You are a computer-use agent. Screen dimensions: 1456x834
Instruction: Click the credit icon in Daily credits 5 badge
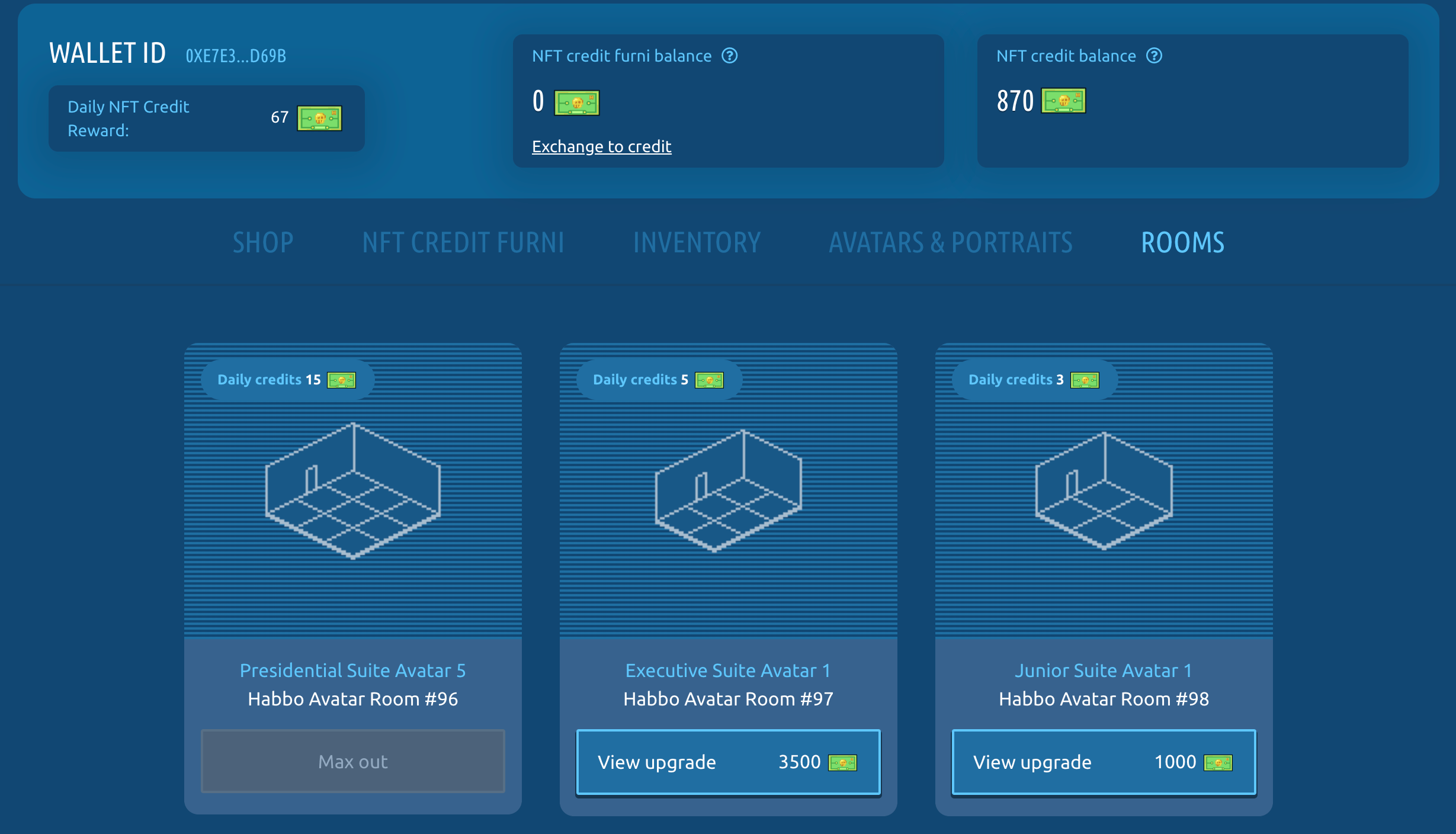click(x=709, y=380)
